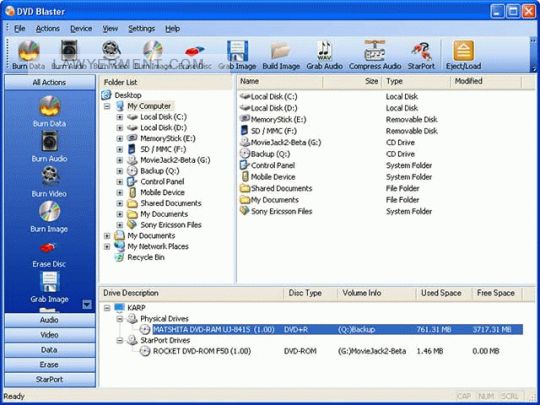Select Burn Video in the All Actions sidebar
Image resolution: width=540 pixels, height=405 pixels.
point(49,181)
